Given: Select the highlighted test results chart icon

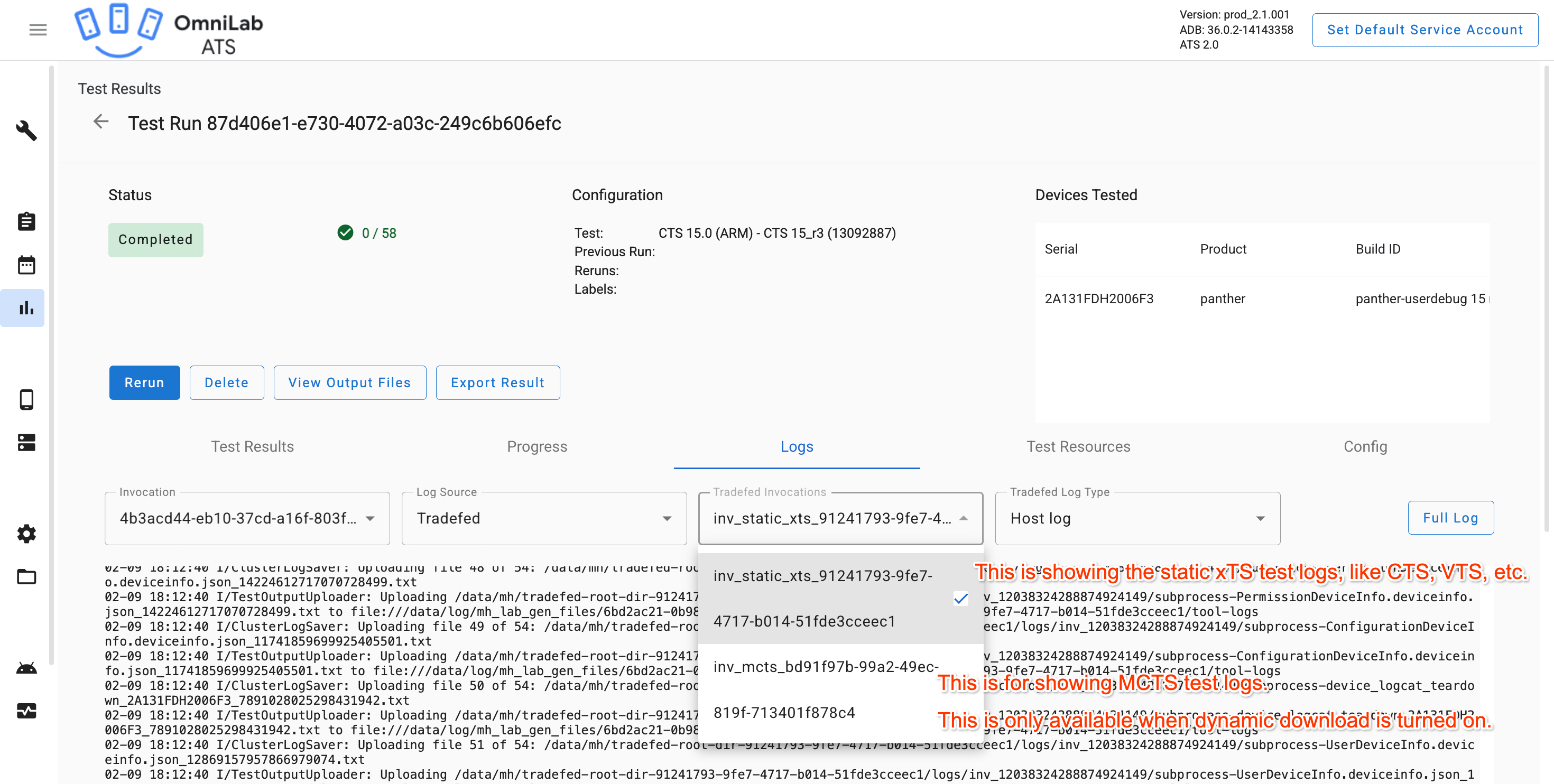Looking at the screenshot, I should coord(26,307).
